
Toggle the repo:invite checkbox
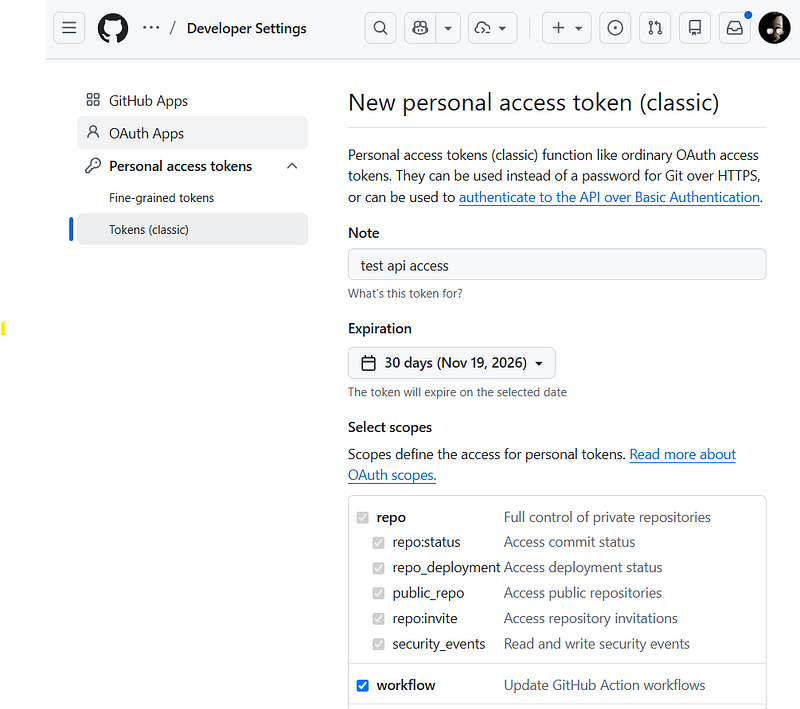pyautogui.click(x=379, y=619)
